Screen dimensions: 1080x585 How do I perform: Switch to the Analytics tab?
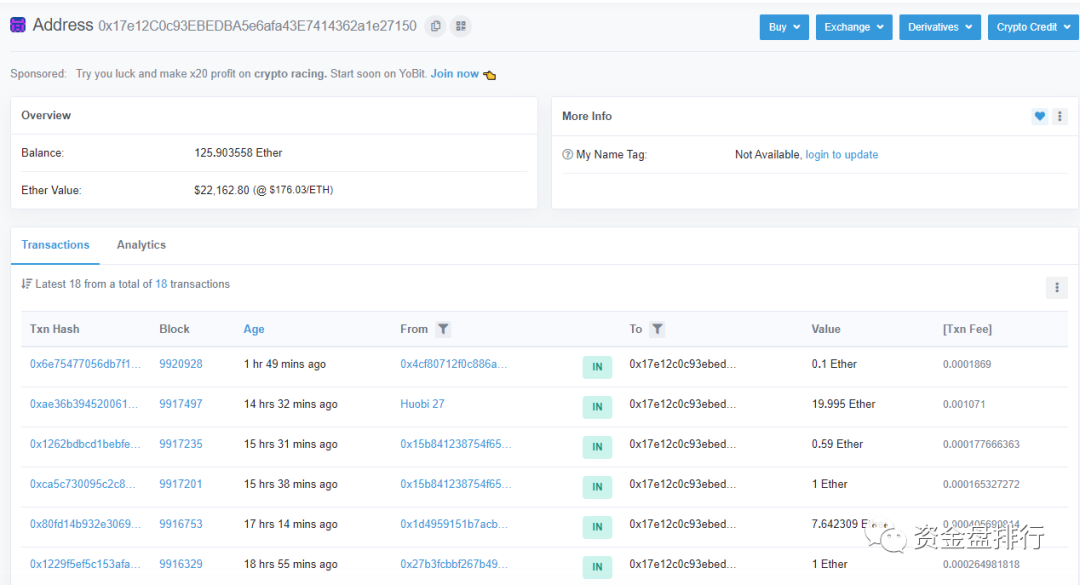[x=141, y=245]
